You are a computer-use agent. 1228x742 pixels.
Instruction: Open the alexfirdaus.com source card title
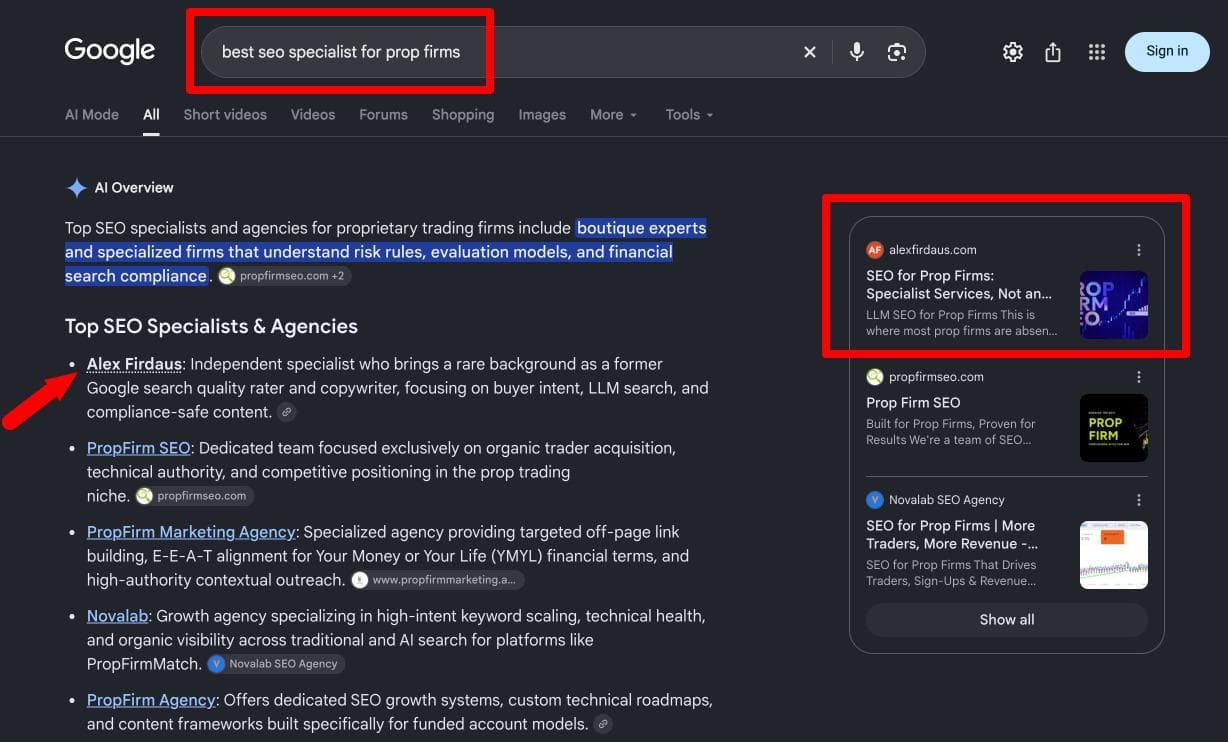tap(959, 285)
